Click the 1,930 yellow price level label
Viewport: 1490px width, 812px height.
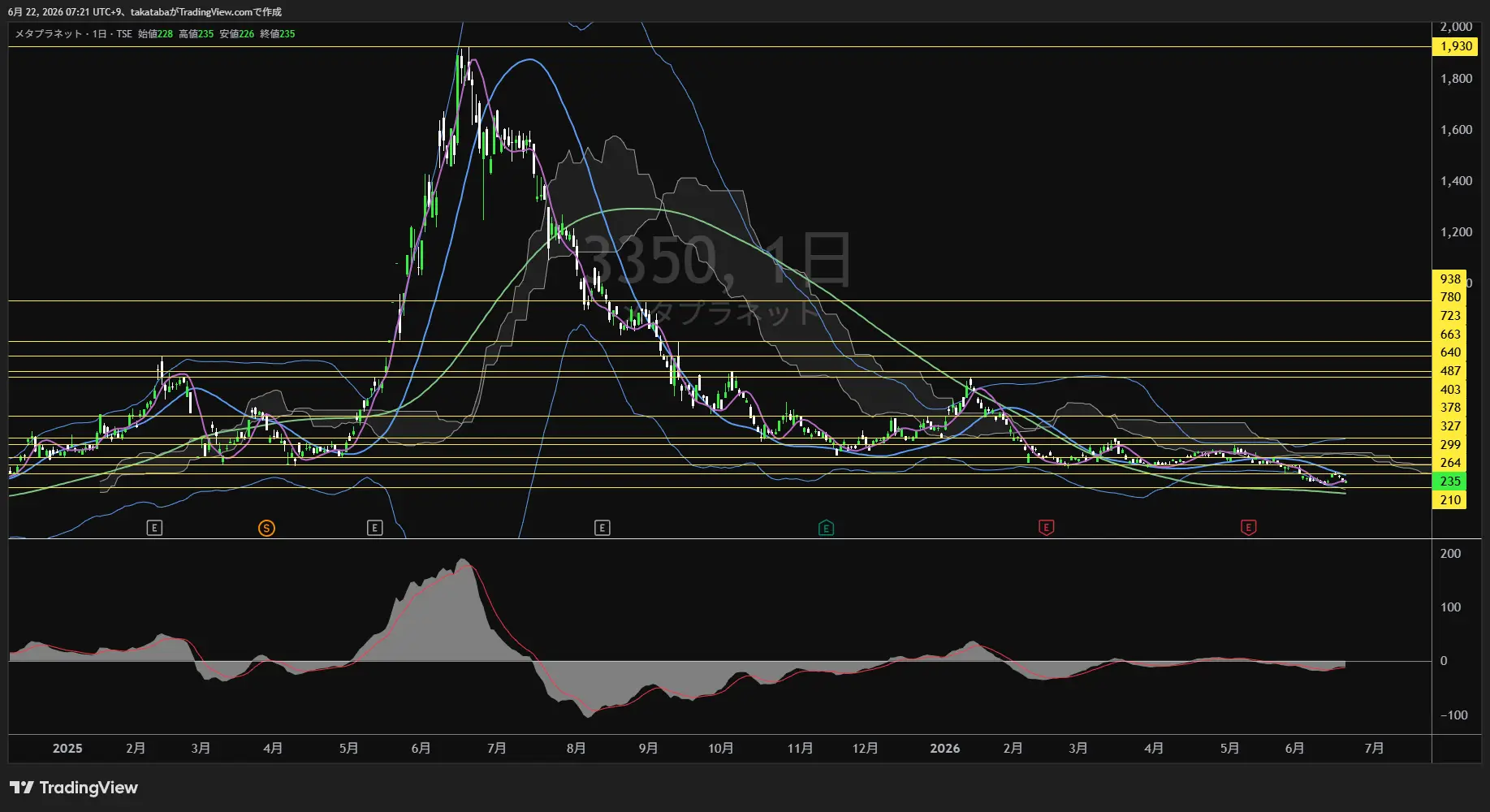pyautogui.click(x=1456, y=46)
